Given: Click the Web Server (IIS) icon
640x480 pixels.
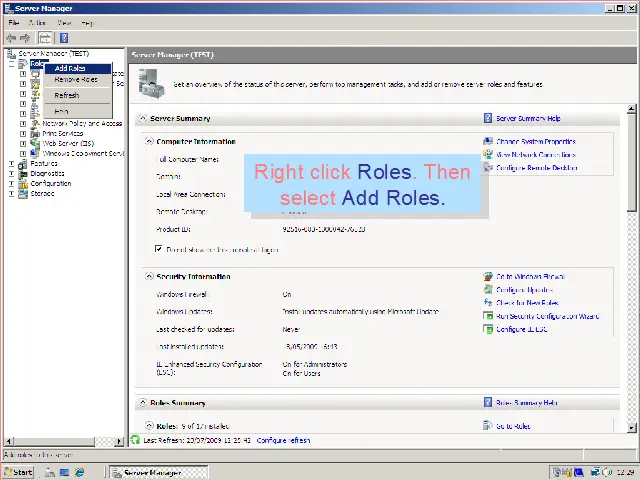Looking at the screenshot, I should coord(35,144).
